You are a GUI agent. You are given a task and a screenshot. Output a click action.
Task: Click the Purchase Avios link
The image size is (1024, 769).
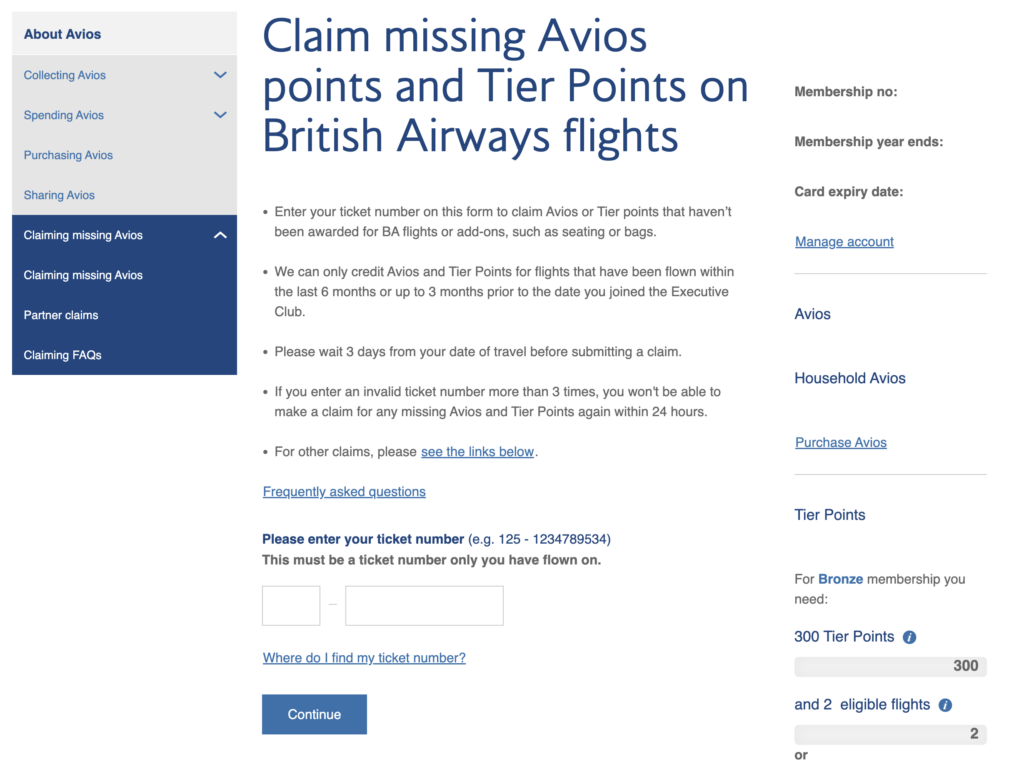pos(840,442)
